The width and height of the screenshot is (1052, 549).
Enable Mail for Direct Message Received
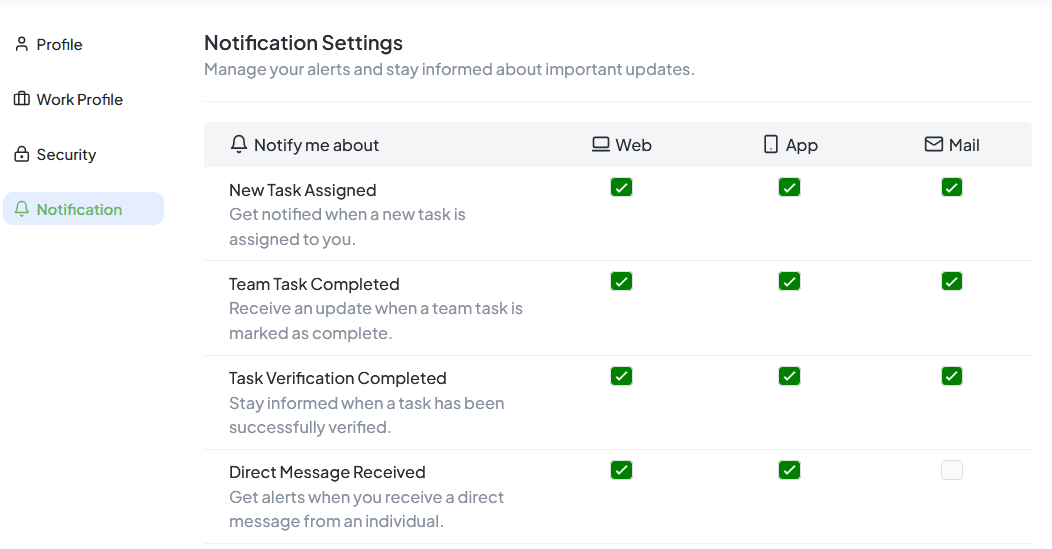[951, 470]
